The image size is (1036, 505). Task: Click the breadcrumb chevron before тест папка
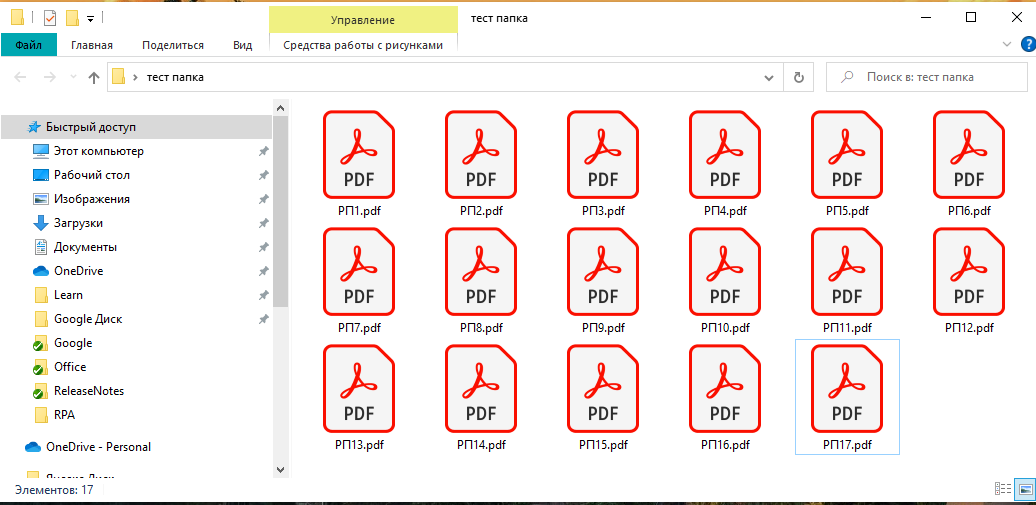point(135,77)
